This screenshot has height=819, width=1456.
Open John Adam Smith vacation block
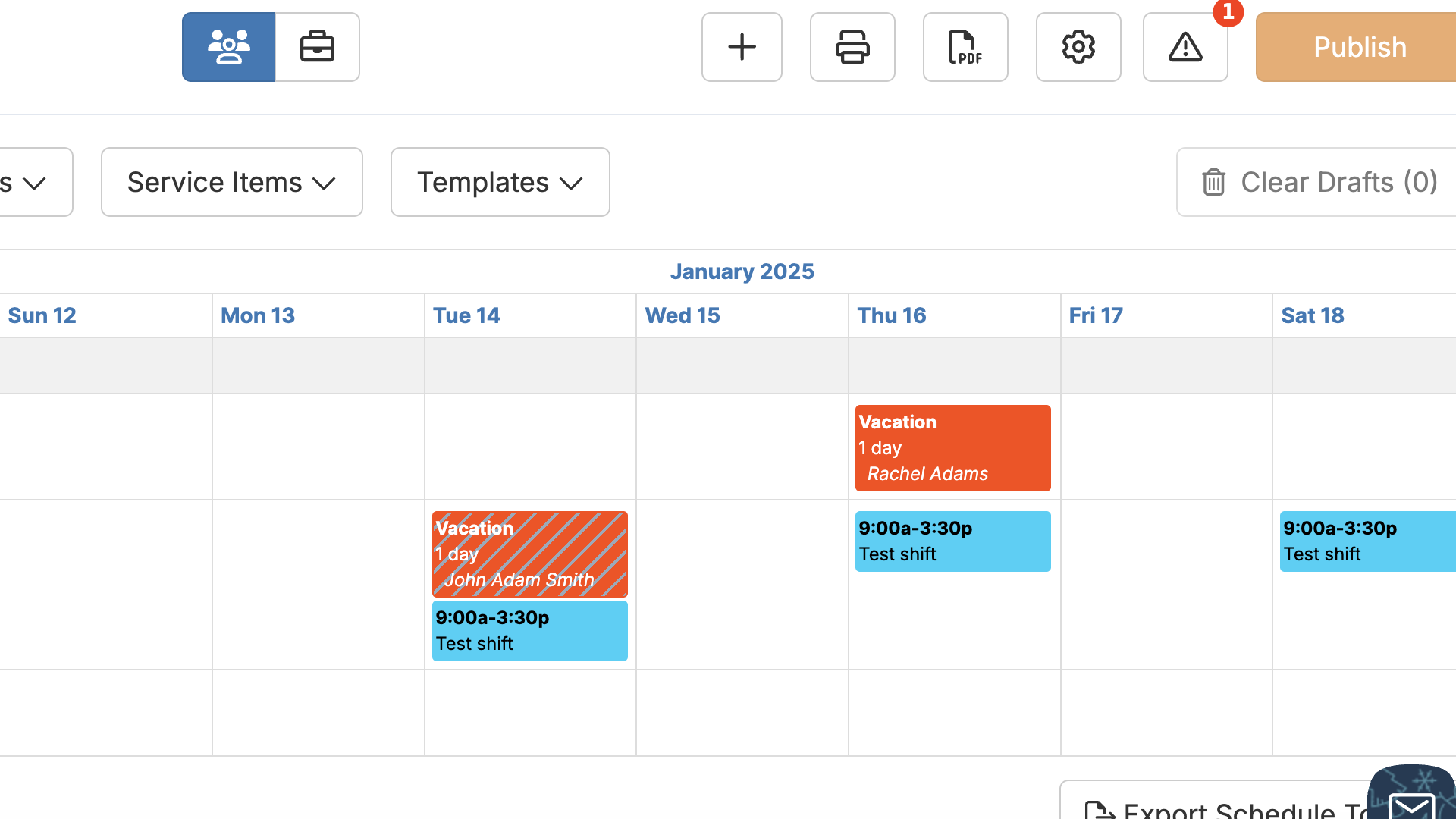(x=529, y=554)
